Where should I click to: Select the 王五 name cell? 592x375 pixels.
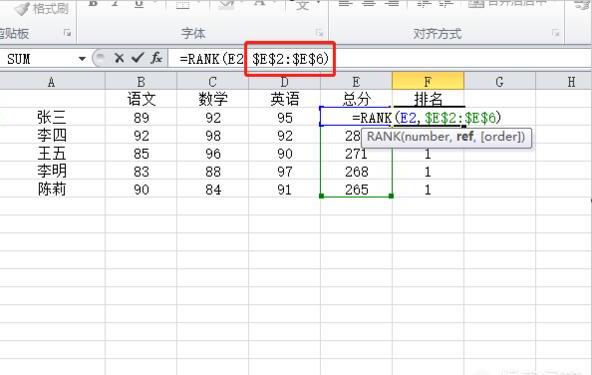click(52, 153)
